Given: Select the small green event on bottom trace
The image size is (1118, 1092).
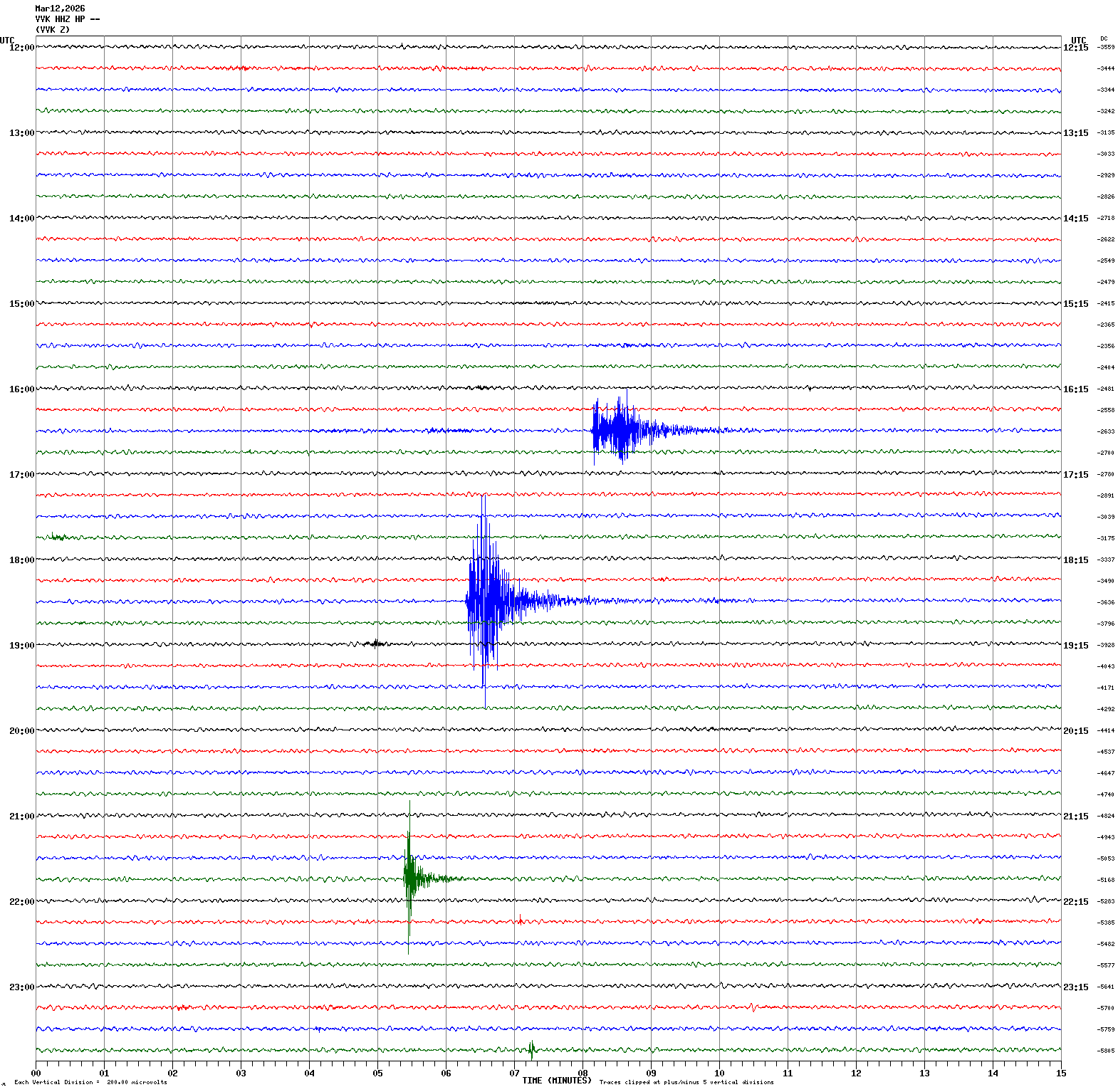Looking at the screenshot, I should click(531, 1049).
